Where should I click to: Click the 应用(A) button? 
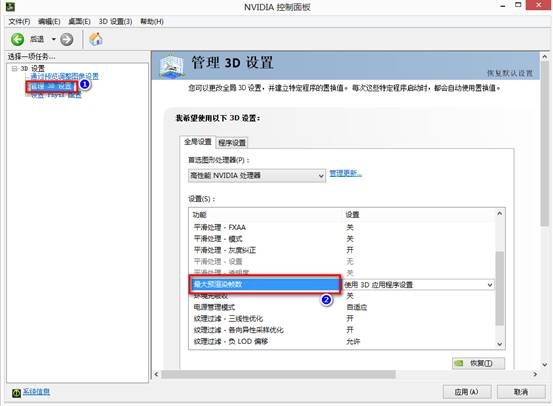pos(467,392)
